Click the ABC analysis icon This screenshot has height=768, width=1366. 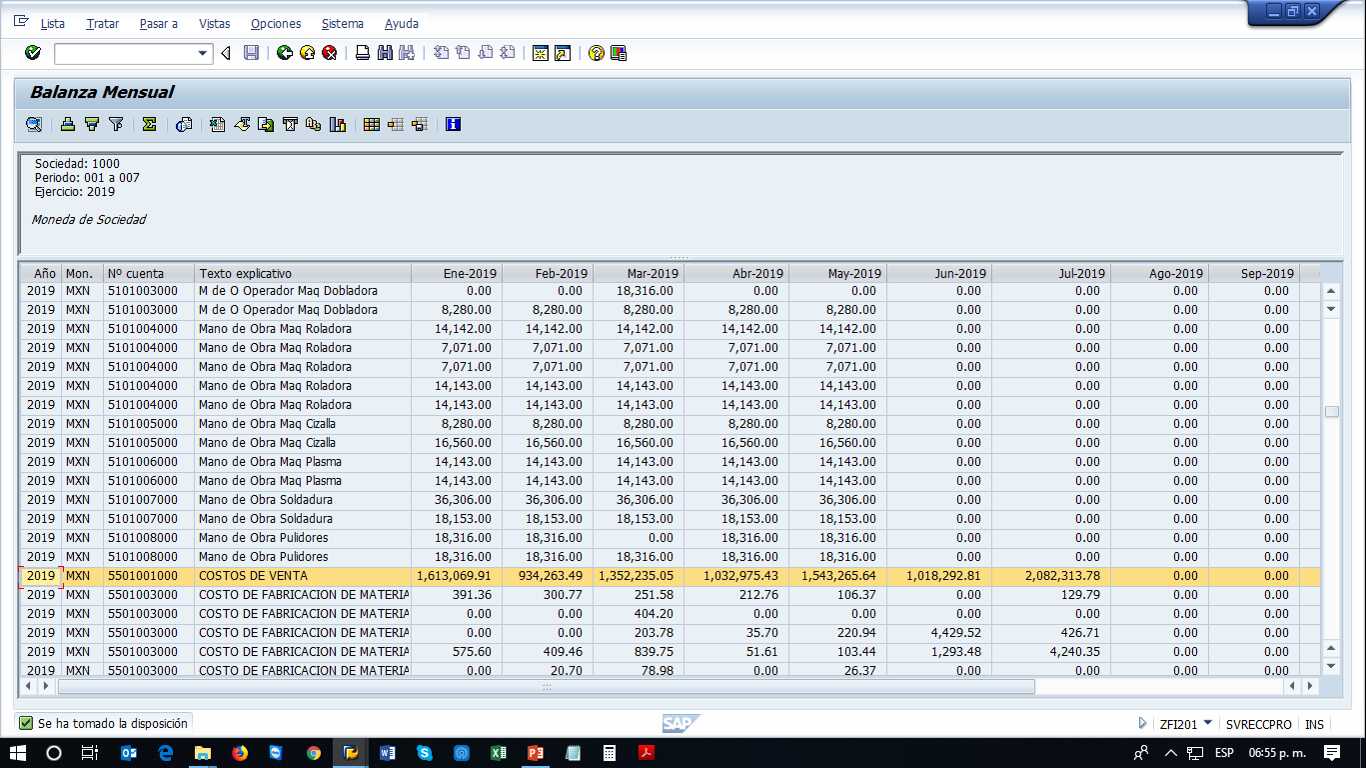[x=314, y=124]
